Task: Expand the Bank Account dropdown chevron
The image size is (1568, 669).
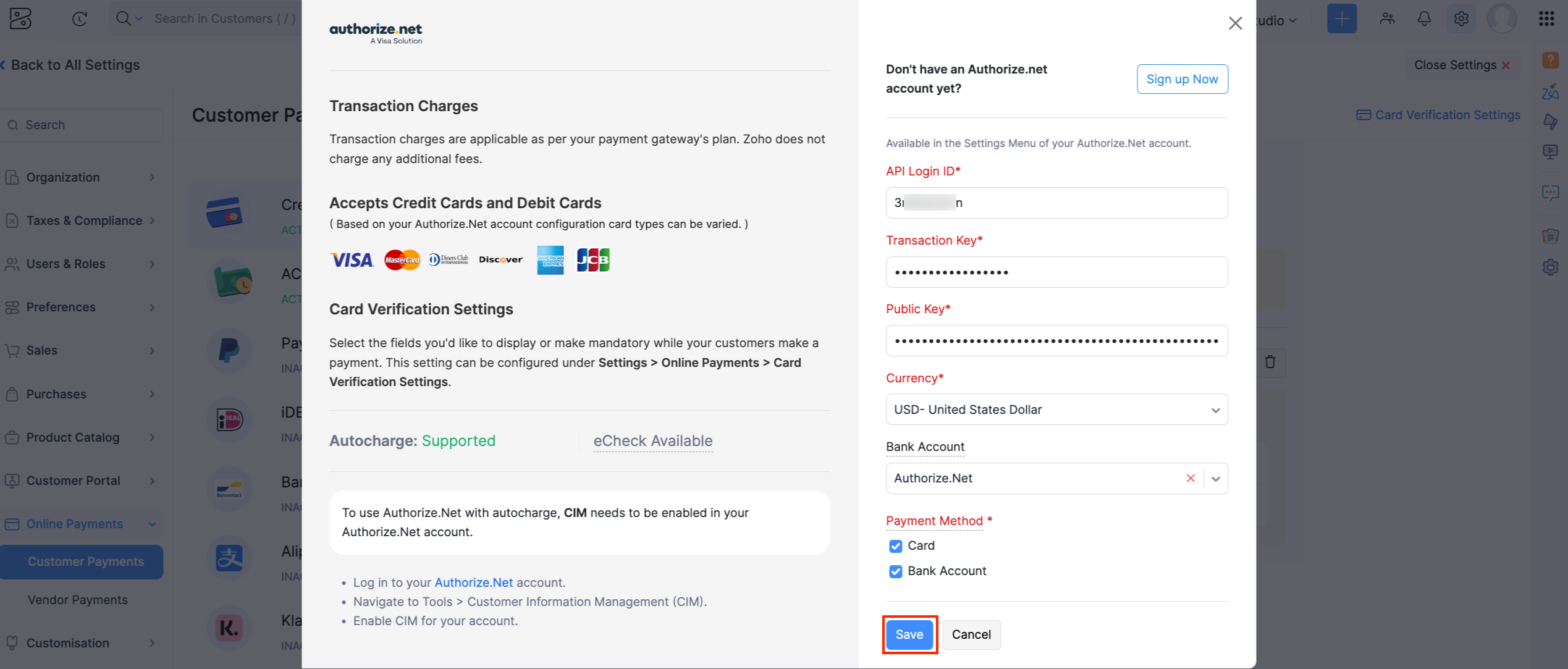Action: [x=1215, y=478]
